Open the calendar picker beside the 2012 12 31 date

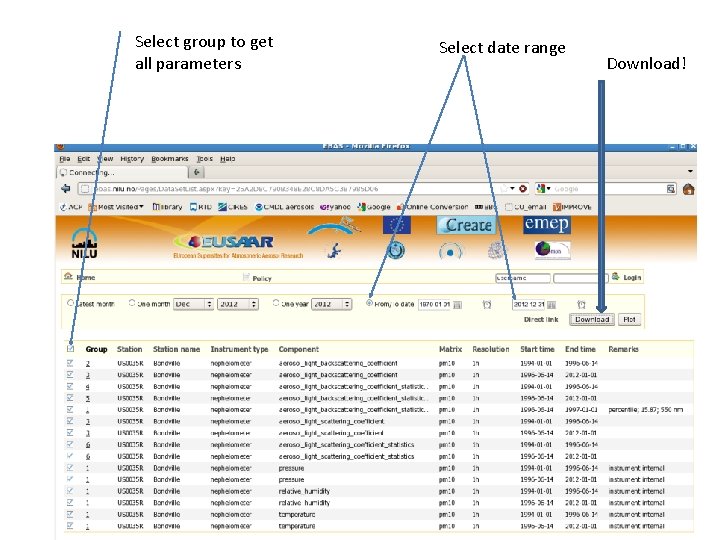(x=551, y=304)
